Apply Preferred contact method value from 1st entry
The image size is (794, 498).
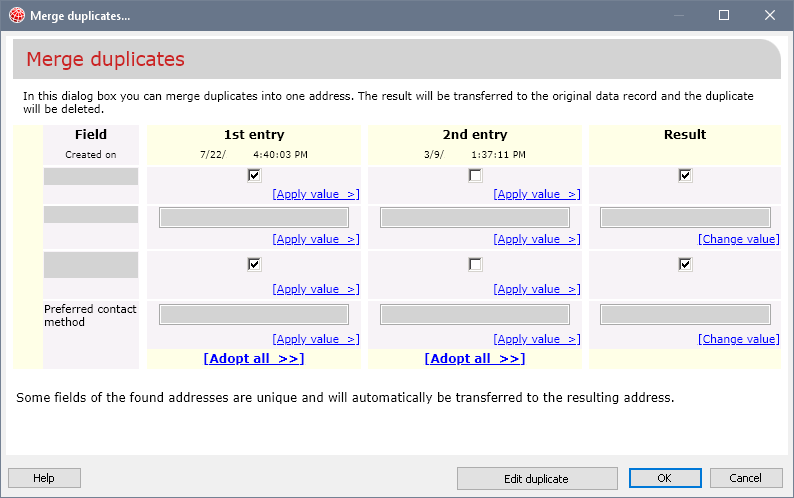[315, 340]
